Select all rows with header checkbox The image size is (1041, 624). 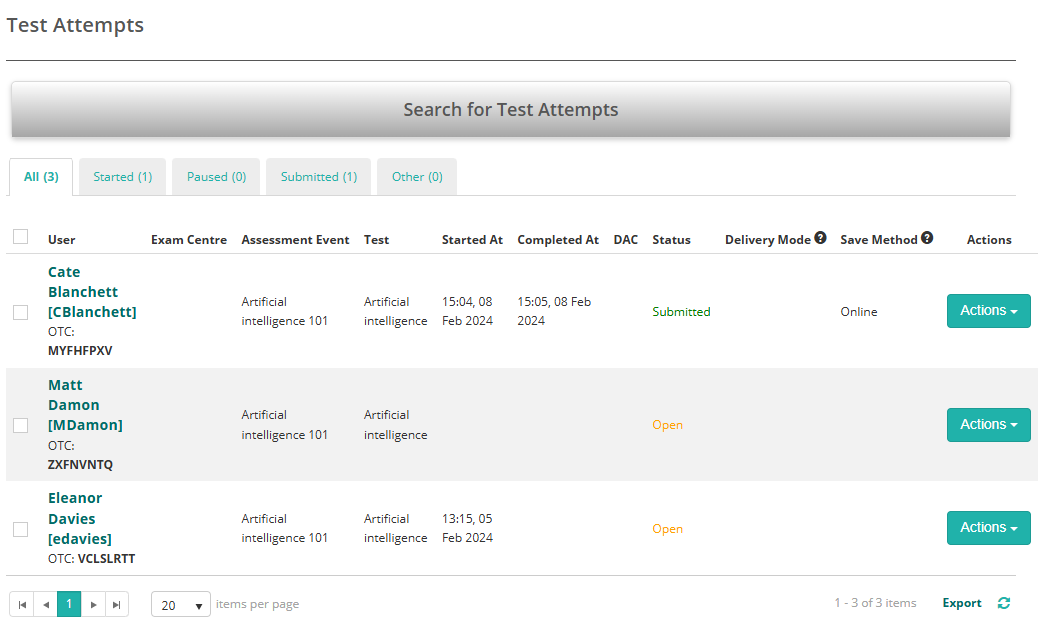20,237
